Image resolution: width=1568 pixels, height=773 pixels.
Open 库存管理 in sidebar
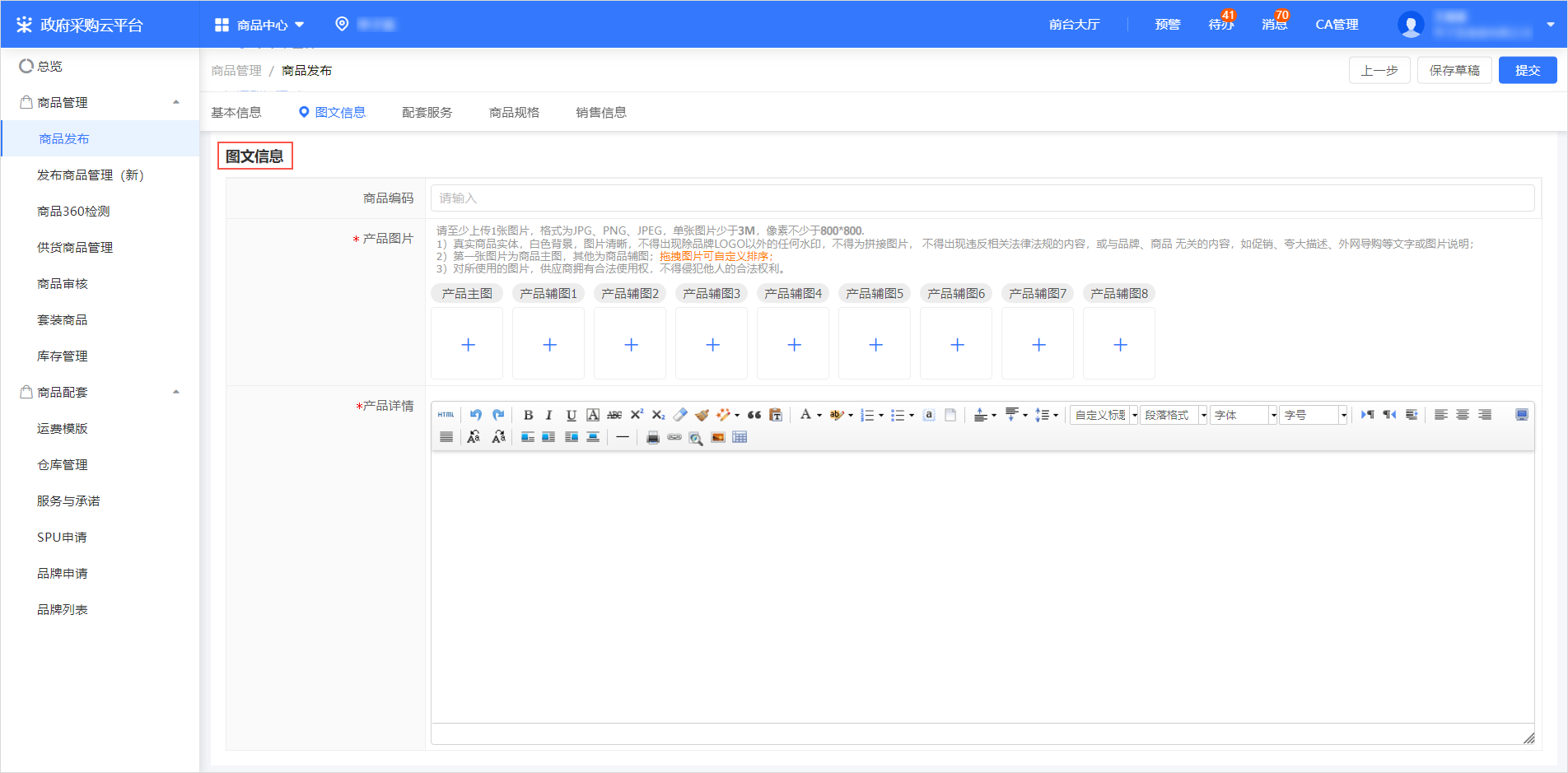click(62, 356)
